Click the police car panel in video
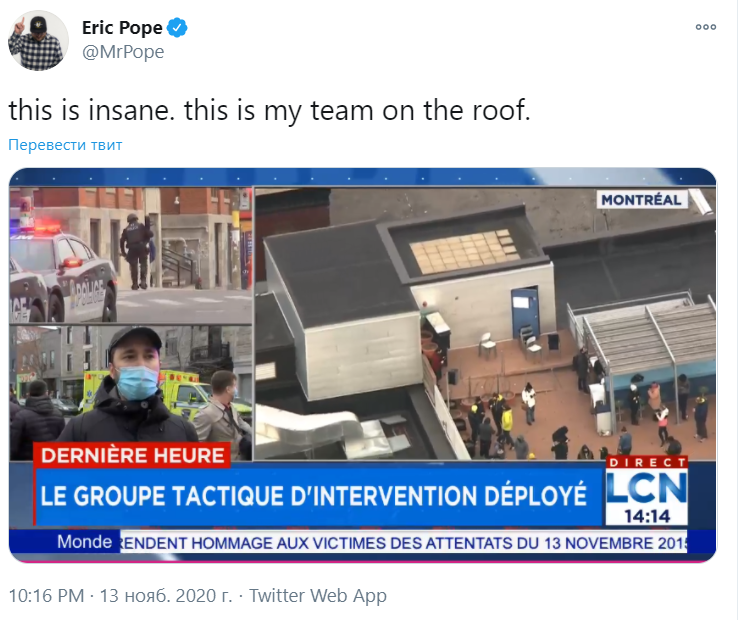This screenshot has height=620, width=740. click(x=131, y=255)
